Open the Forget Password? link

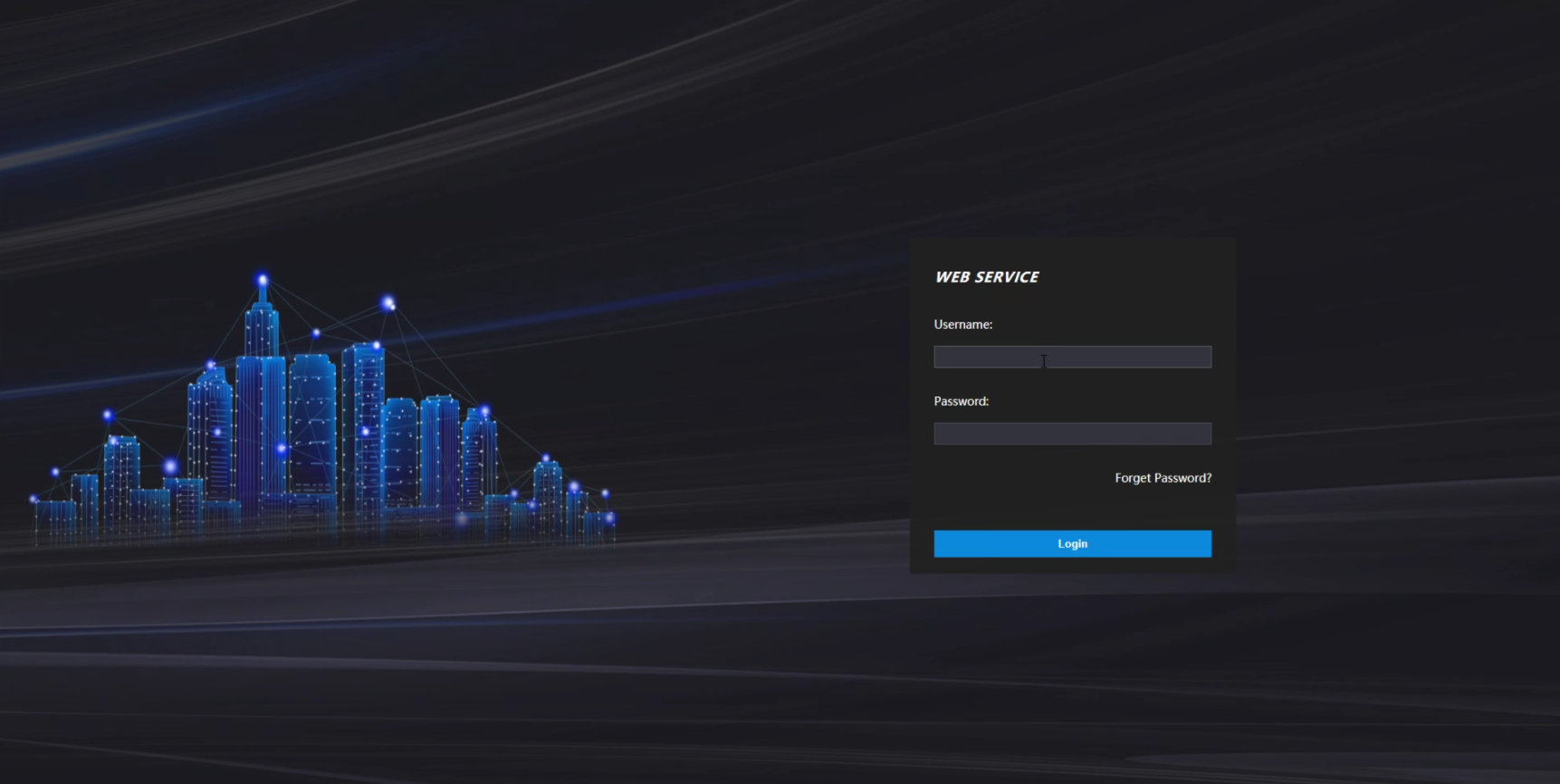click(1163, 478)
